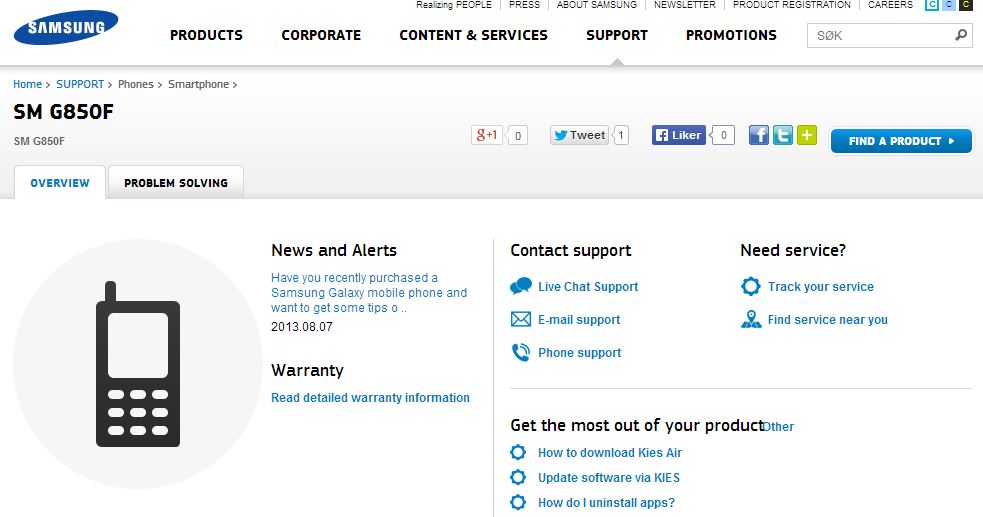Open the PRODUCTS menu

point(206,35)
